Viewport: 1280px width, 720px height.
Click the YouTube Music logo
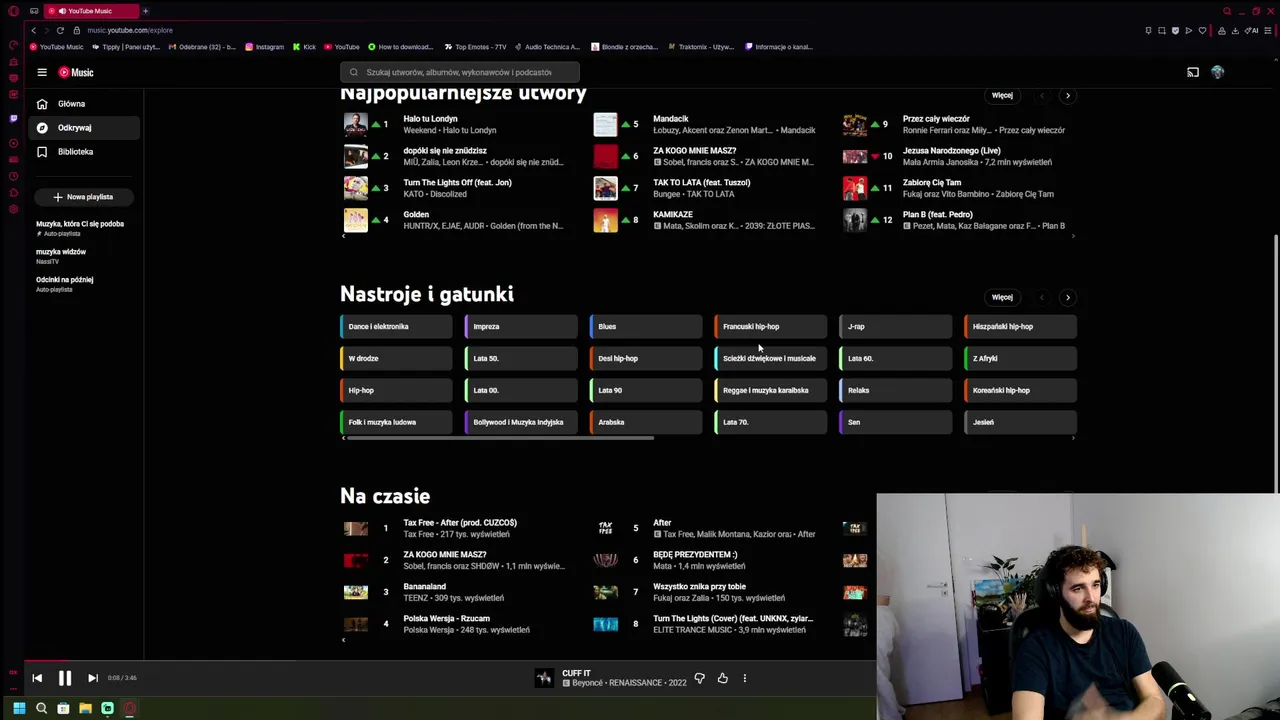click(x=76, y=72)
